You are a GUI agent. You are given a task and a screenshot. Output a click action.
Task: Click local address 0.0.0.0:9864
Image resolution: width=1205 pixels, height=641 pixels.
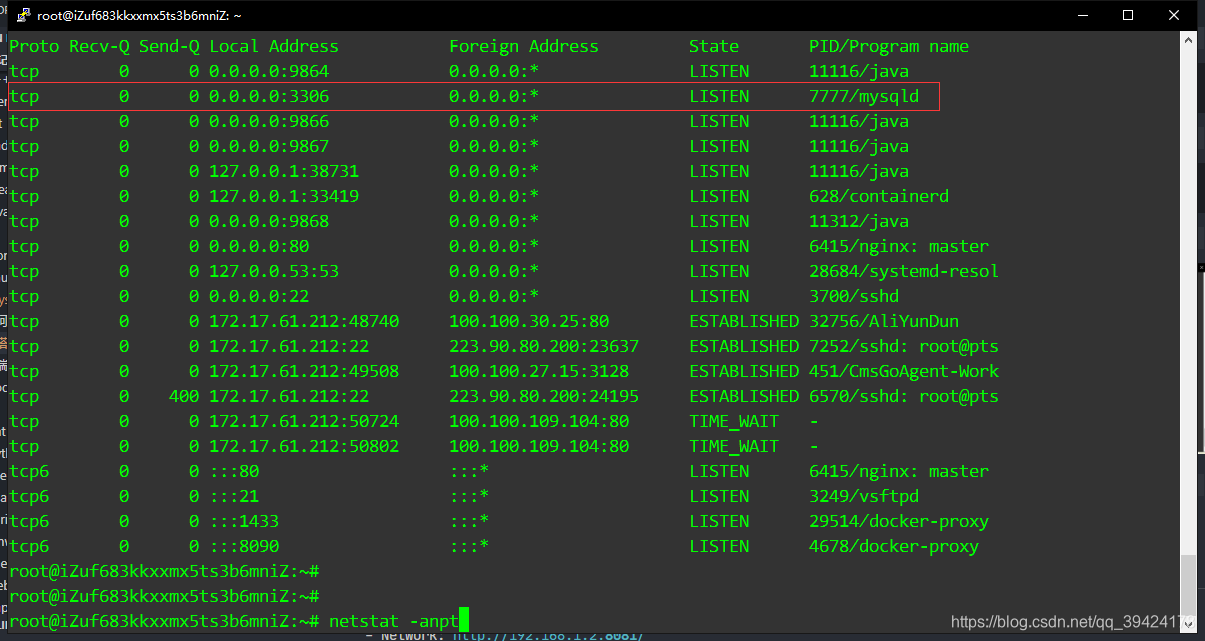tap(269, 71)
